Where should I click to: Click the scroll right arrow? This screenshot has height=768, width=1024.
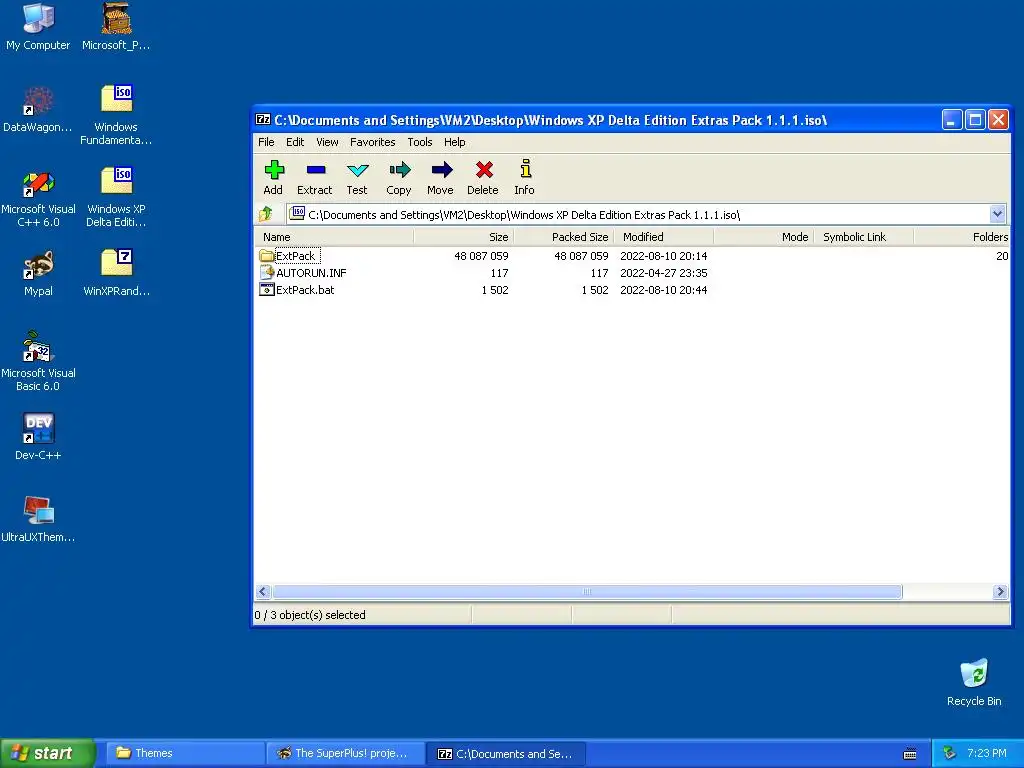(x=1000, y=592)
